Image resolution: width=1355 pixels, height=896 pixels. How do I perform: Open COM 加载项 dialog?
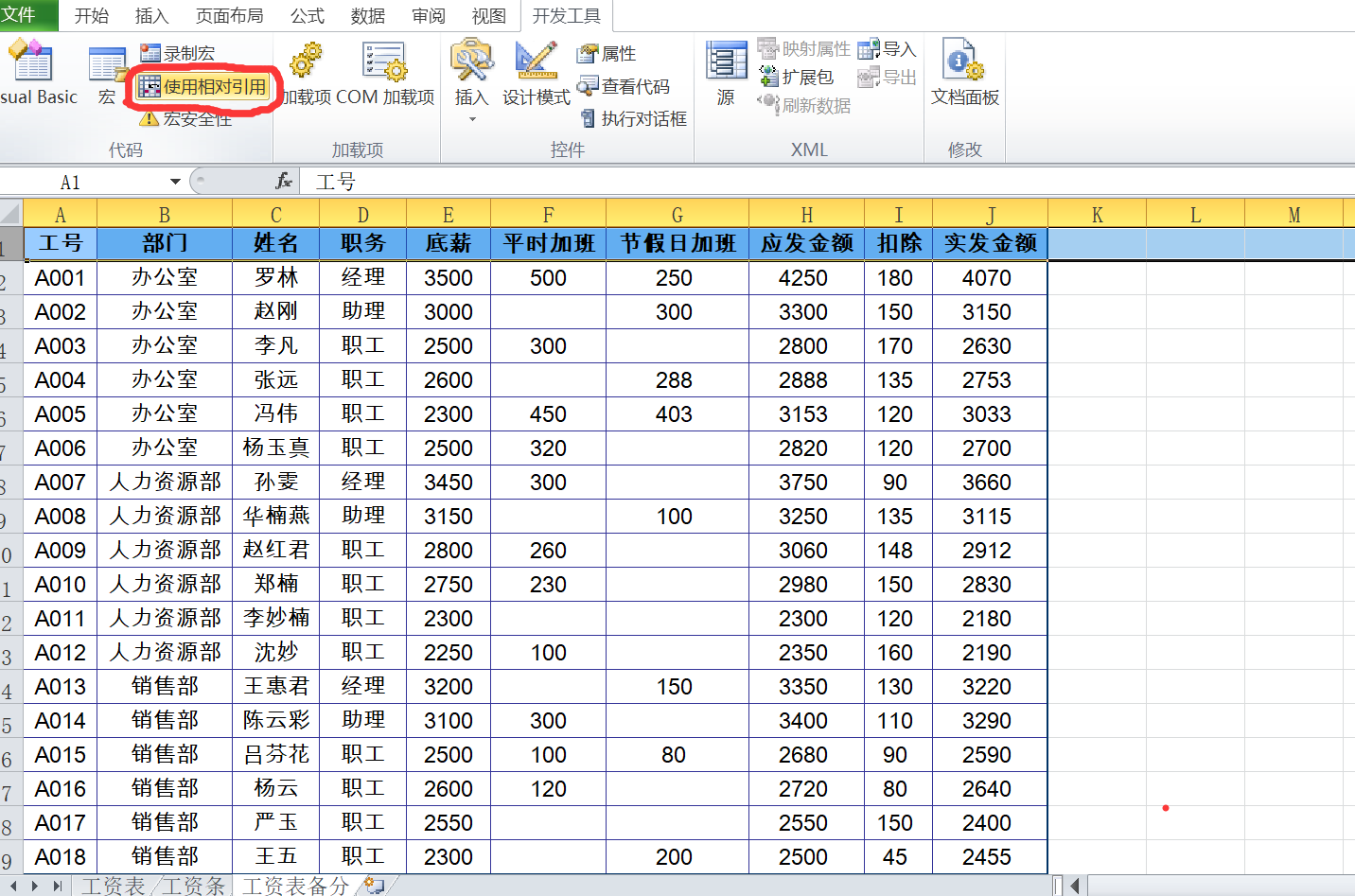tap(385, 74)
